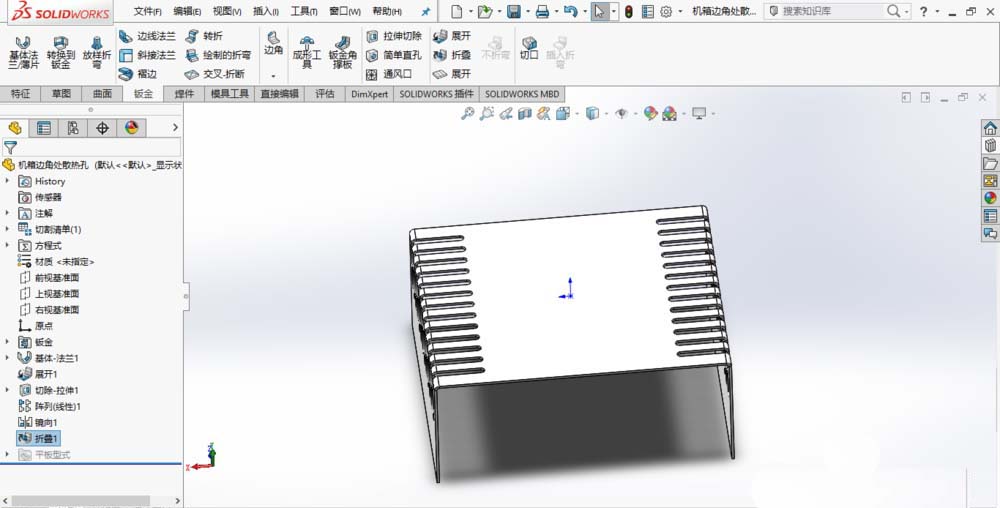Open the edit appearance color sphere icon
1000x508 pixels.
coord(651,114)
